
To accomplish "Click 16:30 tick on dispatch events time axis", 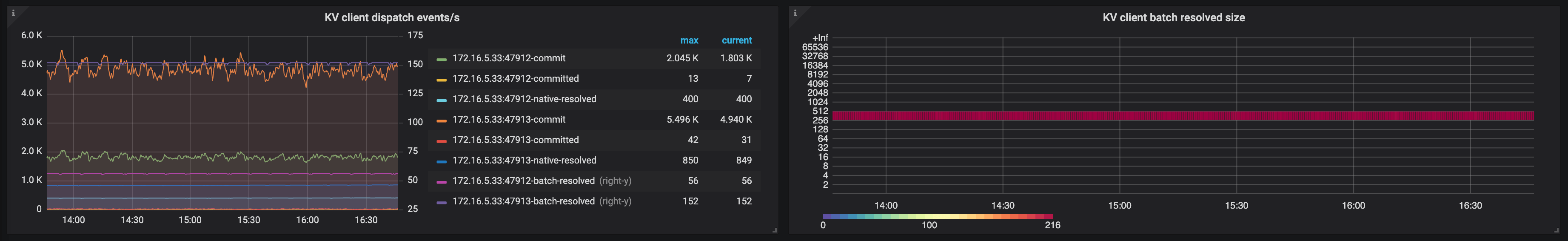I will click(366, 220).
